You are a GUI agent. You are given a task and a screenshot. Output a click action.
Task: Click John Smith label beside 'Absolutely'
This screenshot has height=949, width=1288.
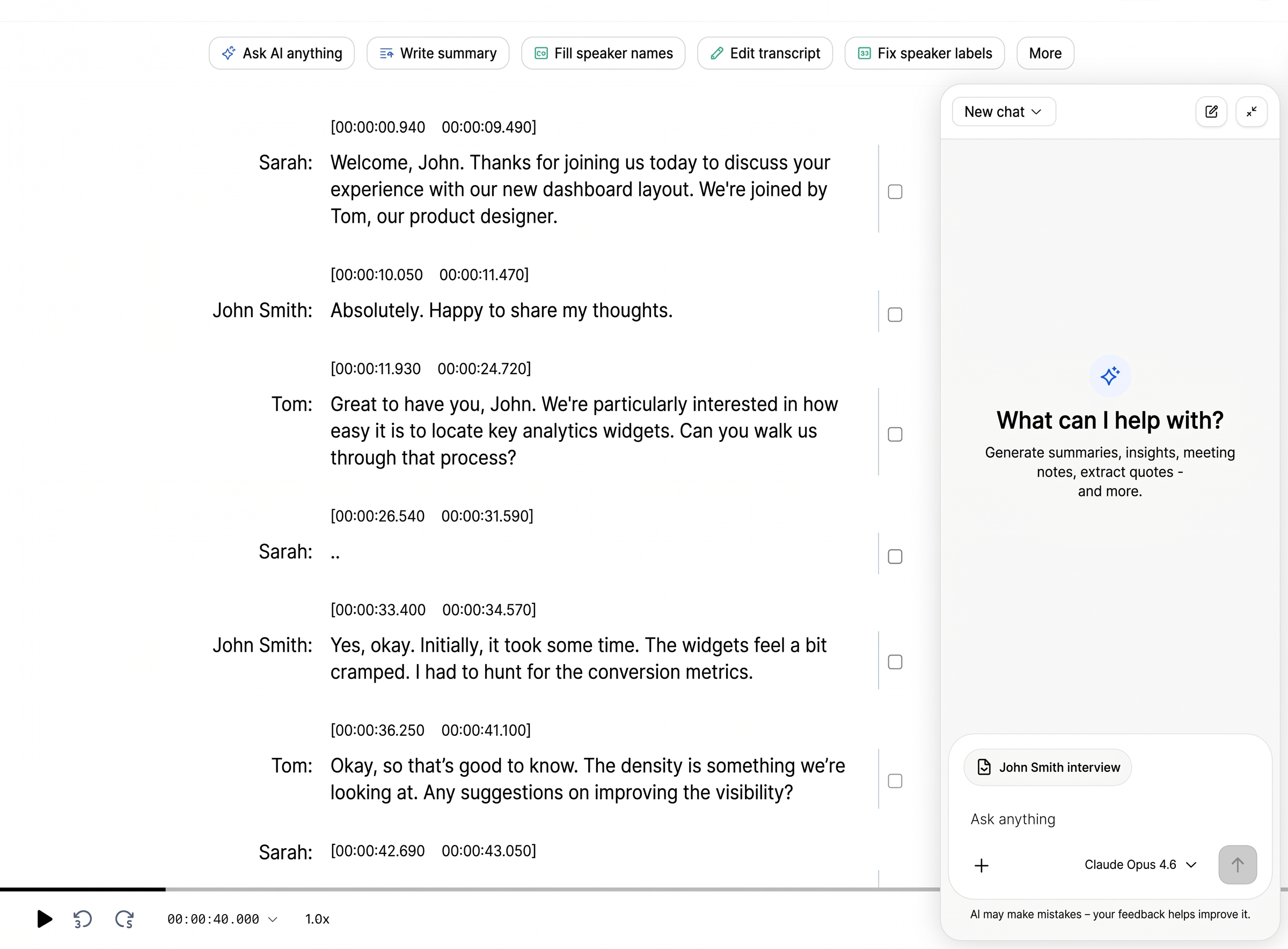262,310
